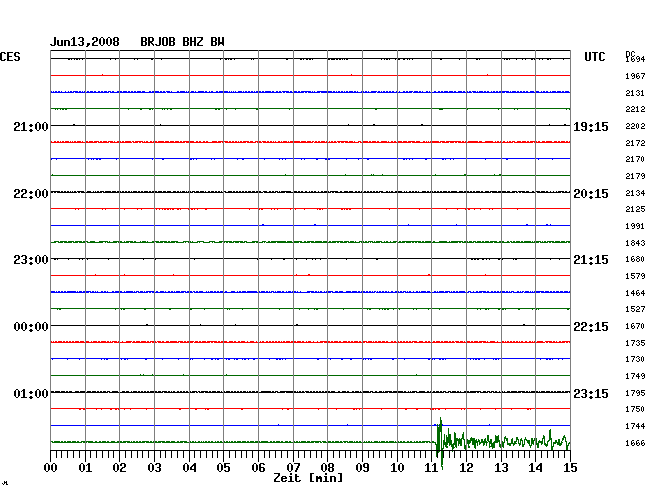The width and height of the screenshot is (650, 494).
Task: Click the 19:15 UTC time label
Action: (x=591, y=127)
